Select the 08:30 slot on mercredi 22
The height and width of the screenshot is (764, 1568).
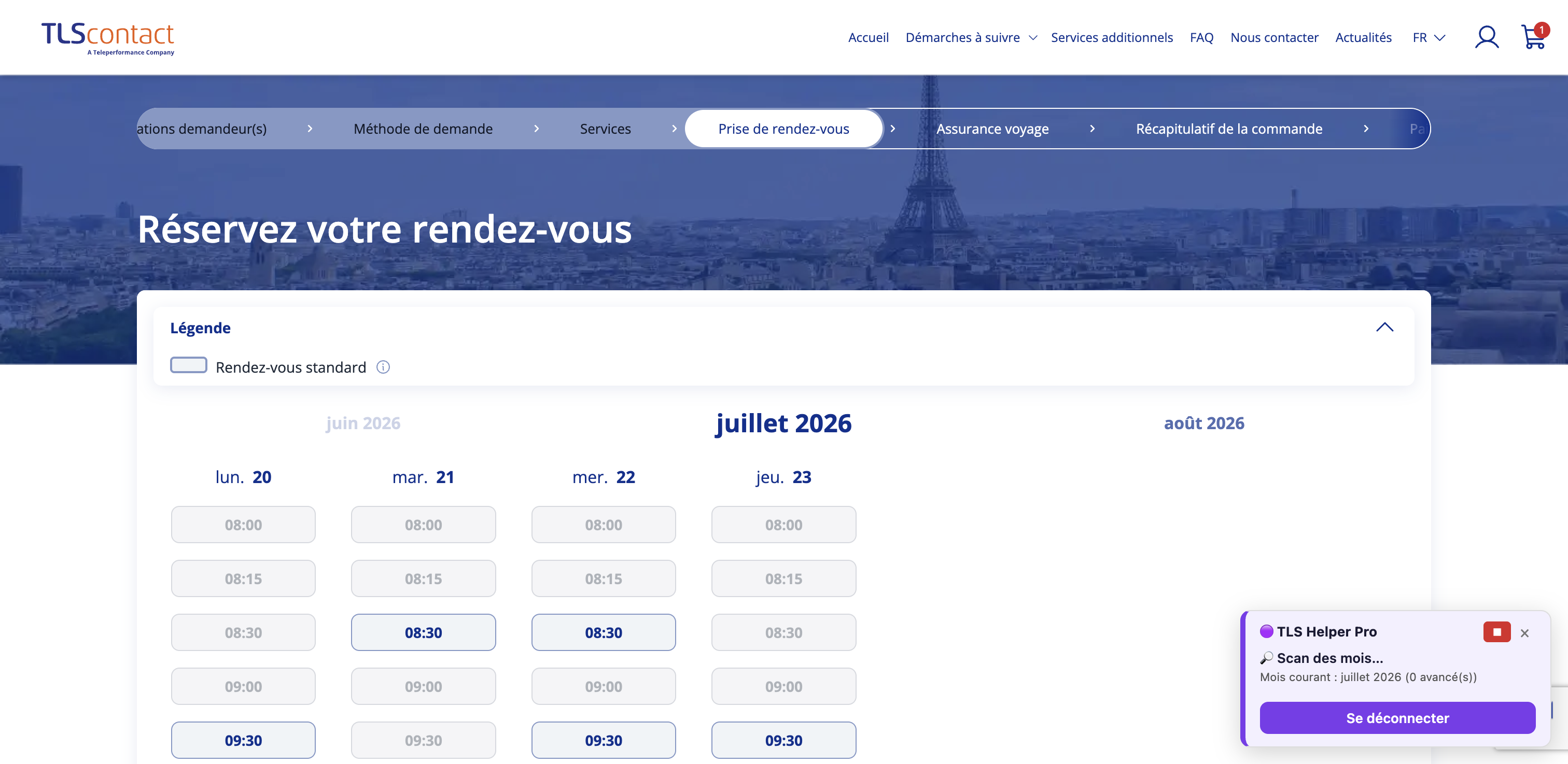[603, 632]
